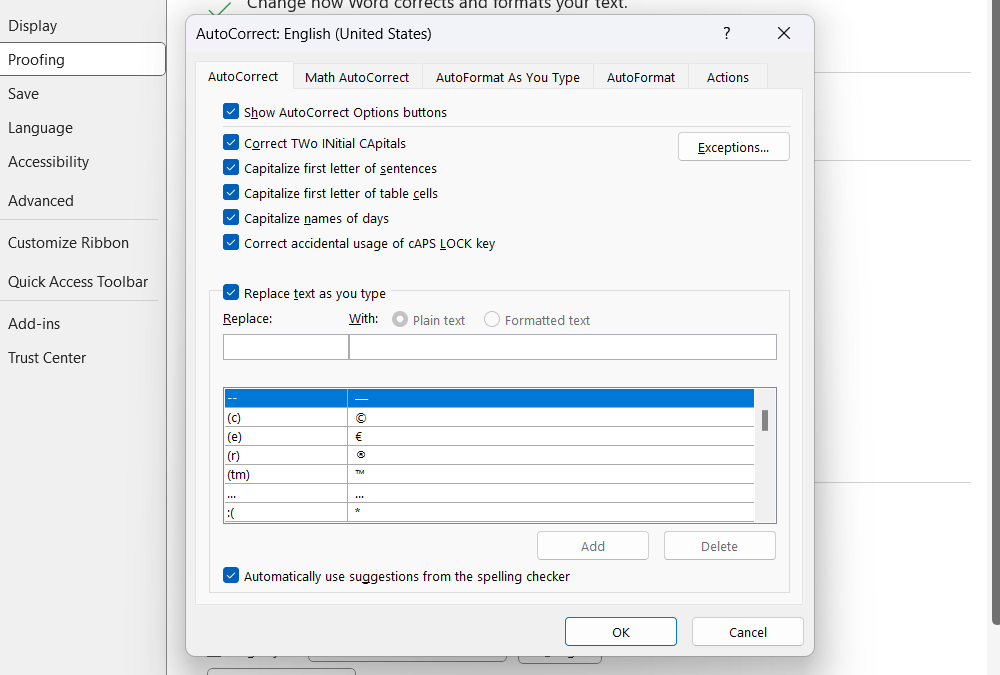The width and height of the screenshot is (1000, 675).
Task: Dismiss the dialog with Cancel
Action: point(747,632)
